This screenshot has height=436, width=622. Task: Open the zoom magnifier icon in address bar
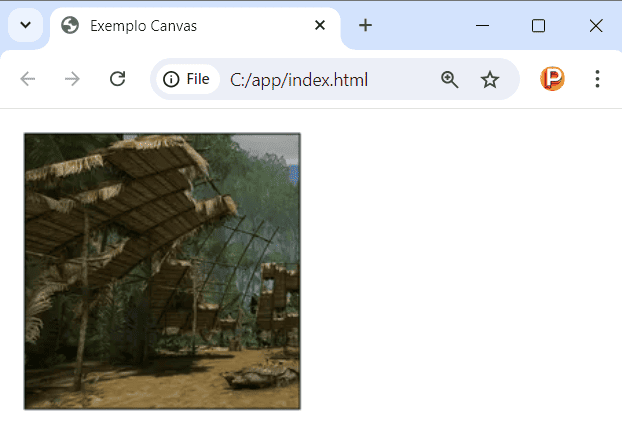click(449, 79)
